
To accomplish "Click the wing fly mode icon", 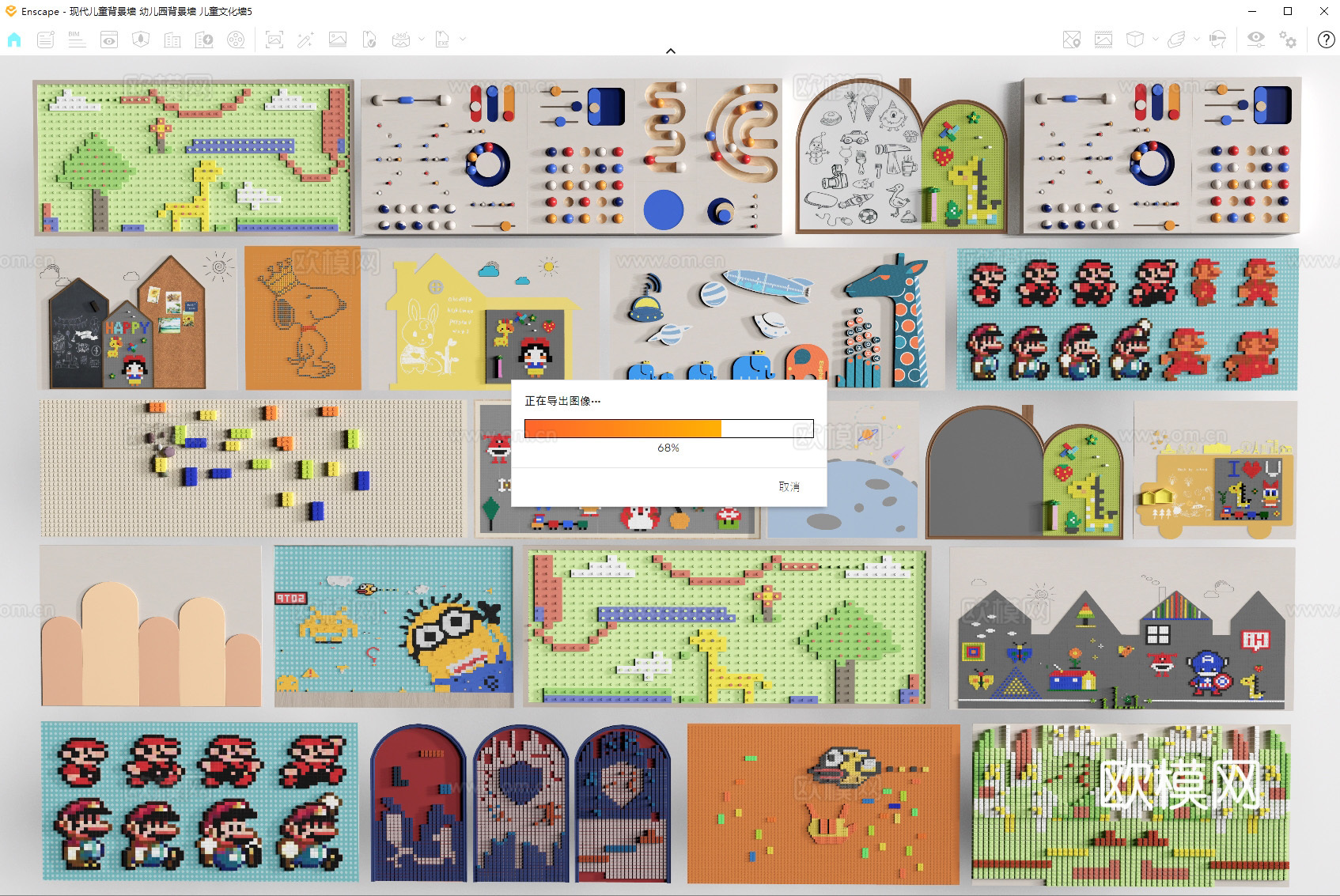I will tap(1176, 40).
